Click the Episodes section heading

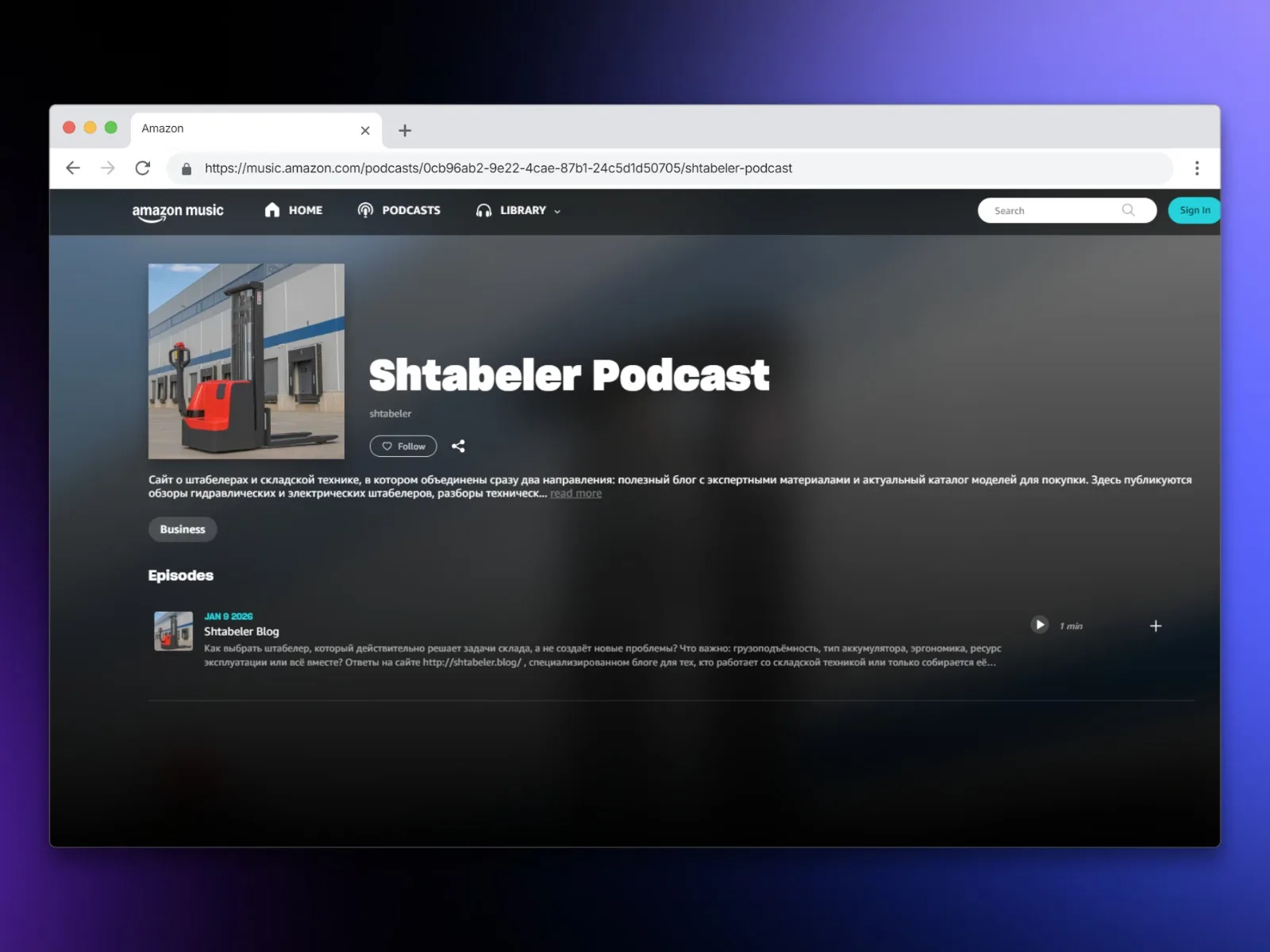181,575
